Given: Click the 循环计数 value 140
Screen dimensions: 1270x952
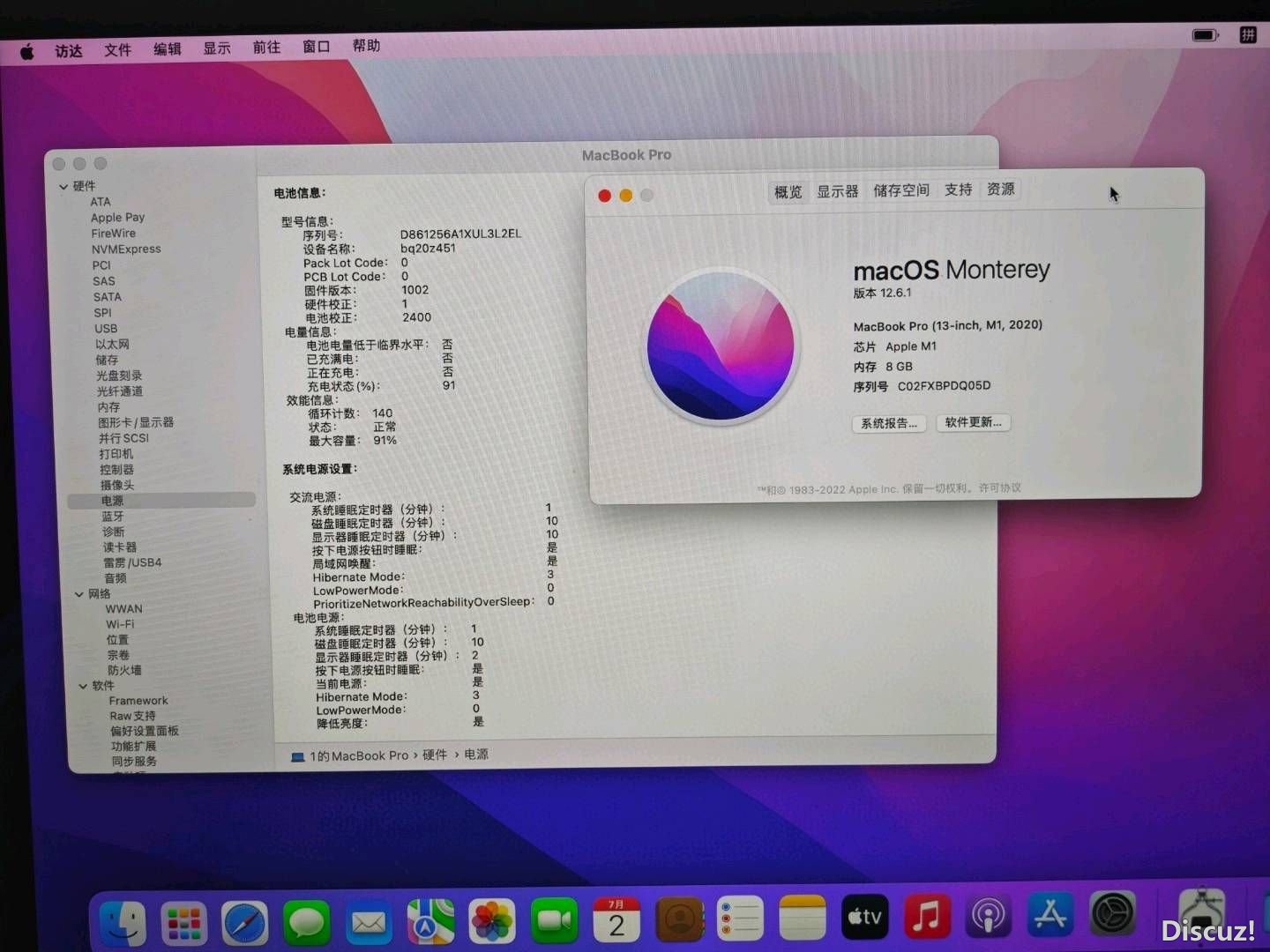Looking at the screenshot, I should pos(383,413).
